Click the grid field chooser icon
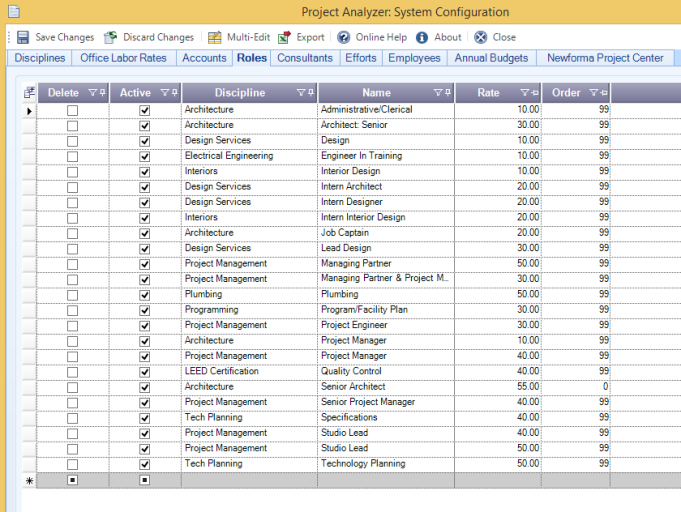The image size is (681, 512). click(x=29, y=93)
